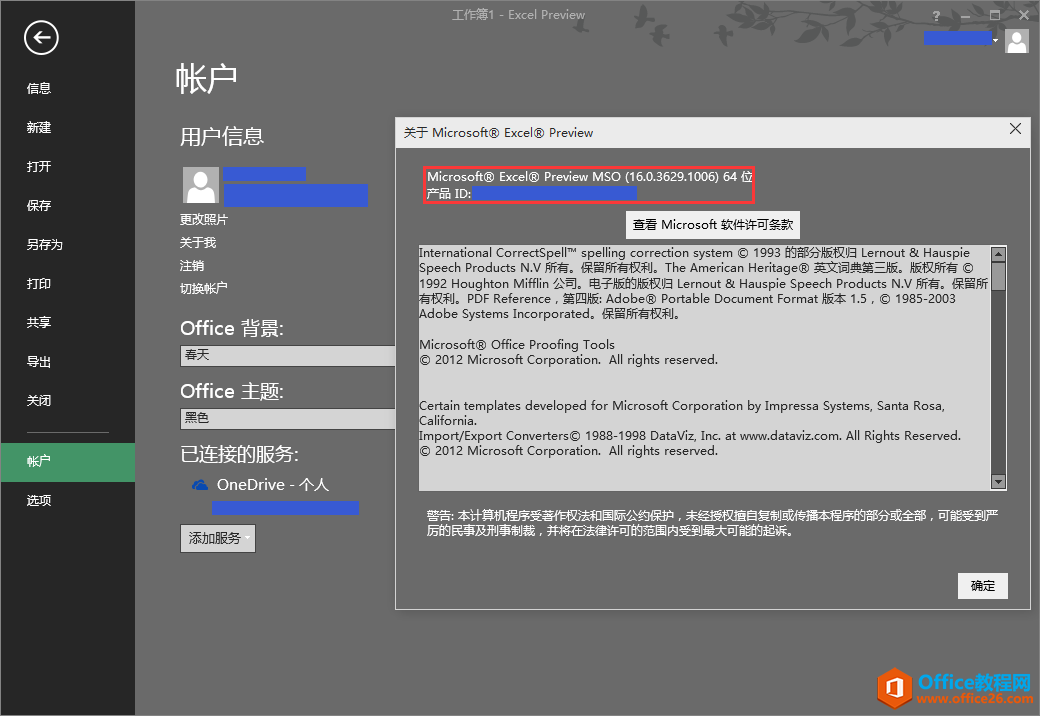Select 另存为 in the sidebar
Screen dimensions: 1040x716
(44, 245)
